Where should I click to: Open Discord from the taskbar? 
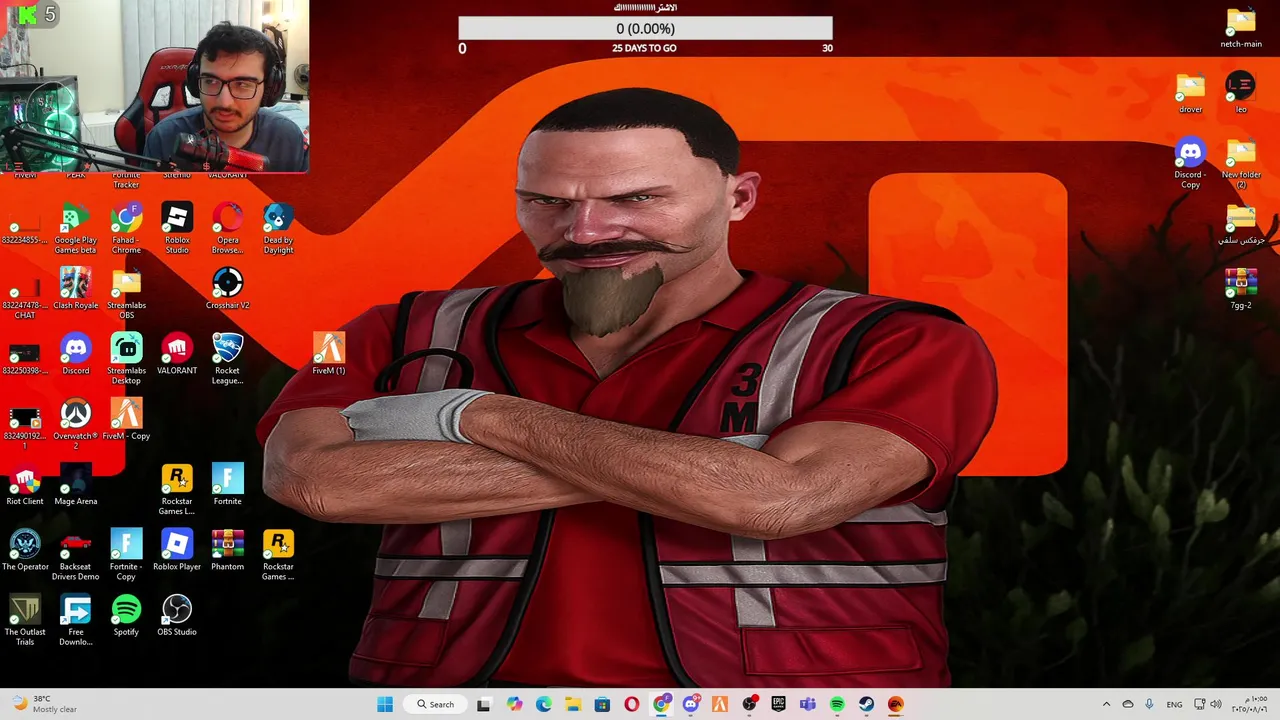[x=690, y=704]
